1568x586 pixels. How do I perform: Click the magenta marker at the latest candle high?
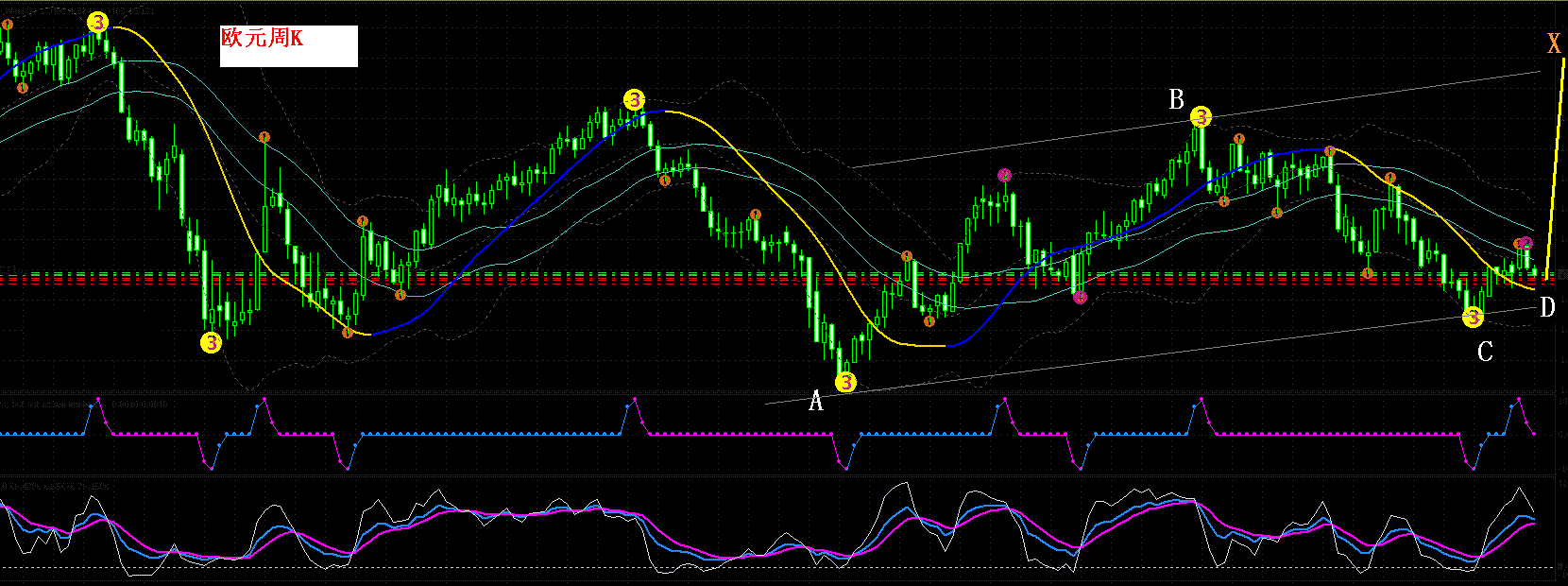point(1525,244)
